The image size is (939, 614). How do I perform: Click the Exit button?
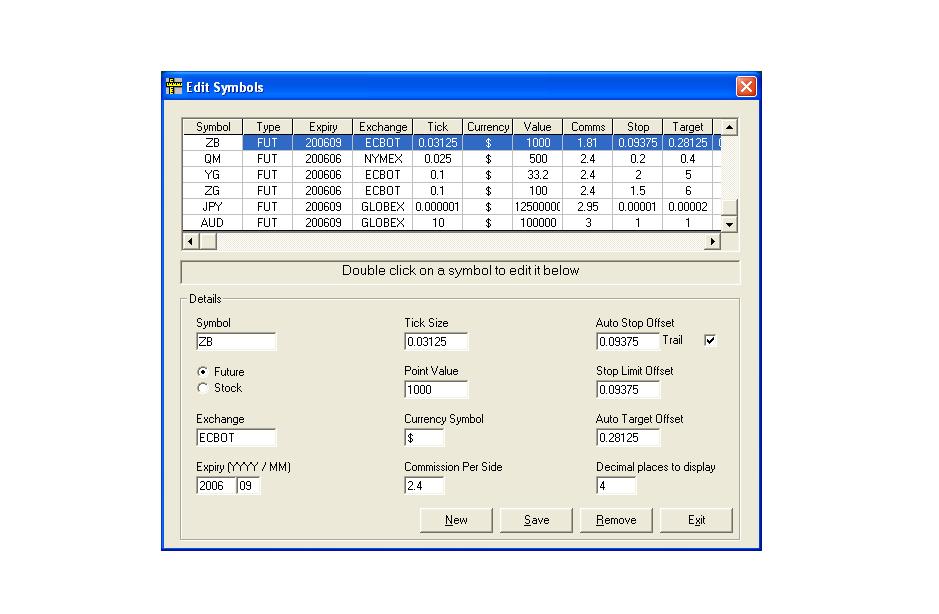[696, 520]
